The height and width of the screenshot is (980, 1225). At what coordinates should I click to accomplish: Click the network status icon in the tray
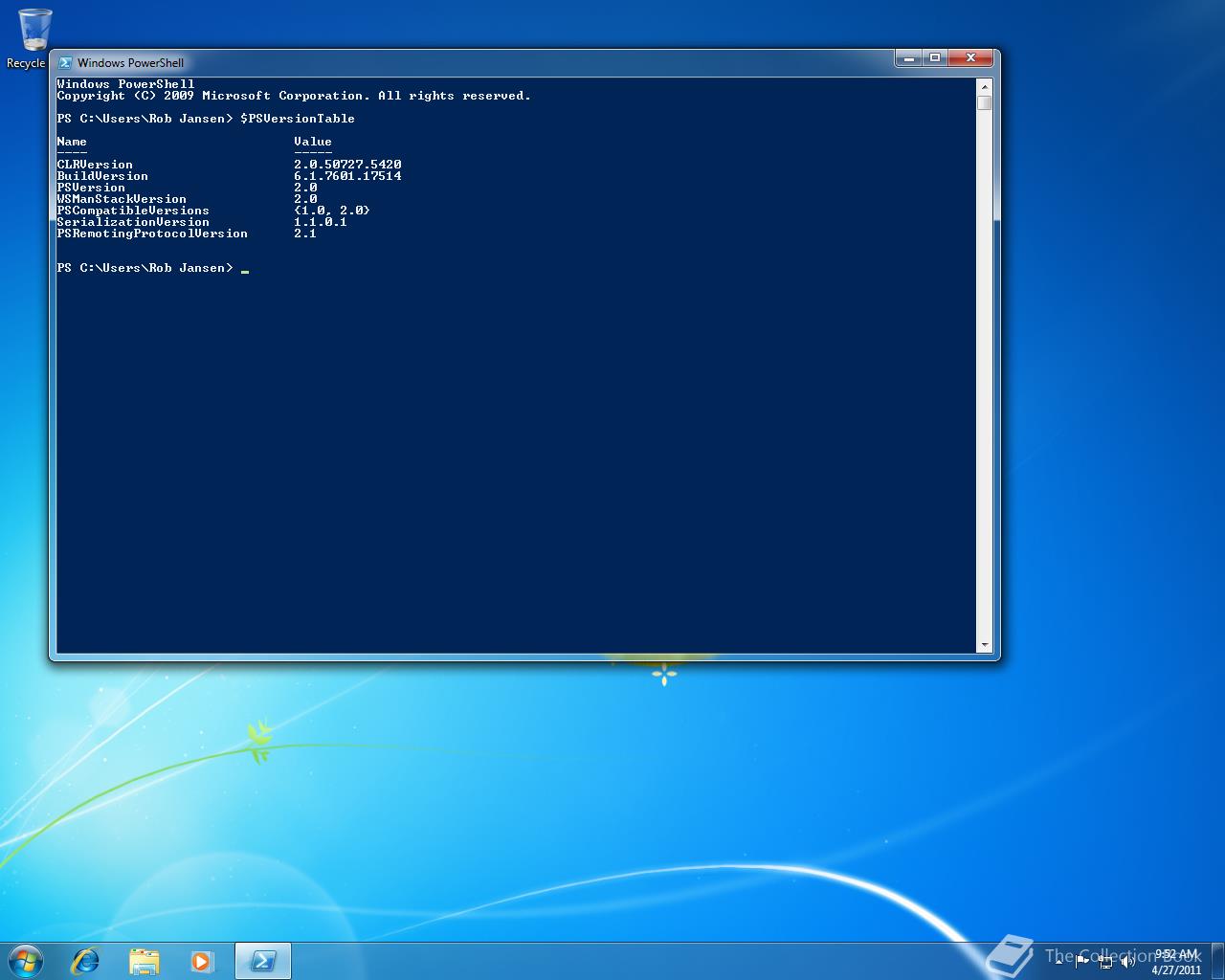click(1107, 963)
